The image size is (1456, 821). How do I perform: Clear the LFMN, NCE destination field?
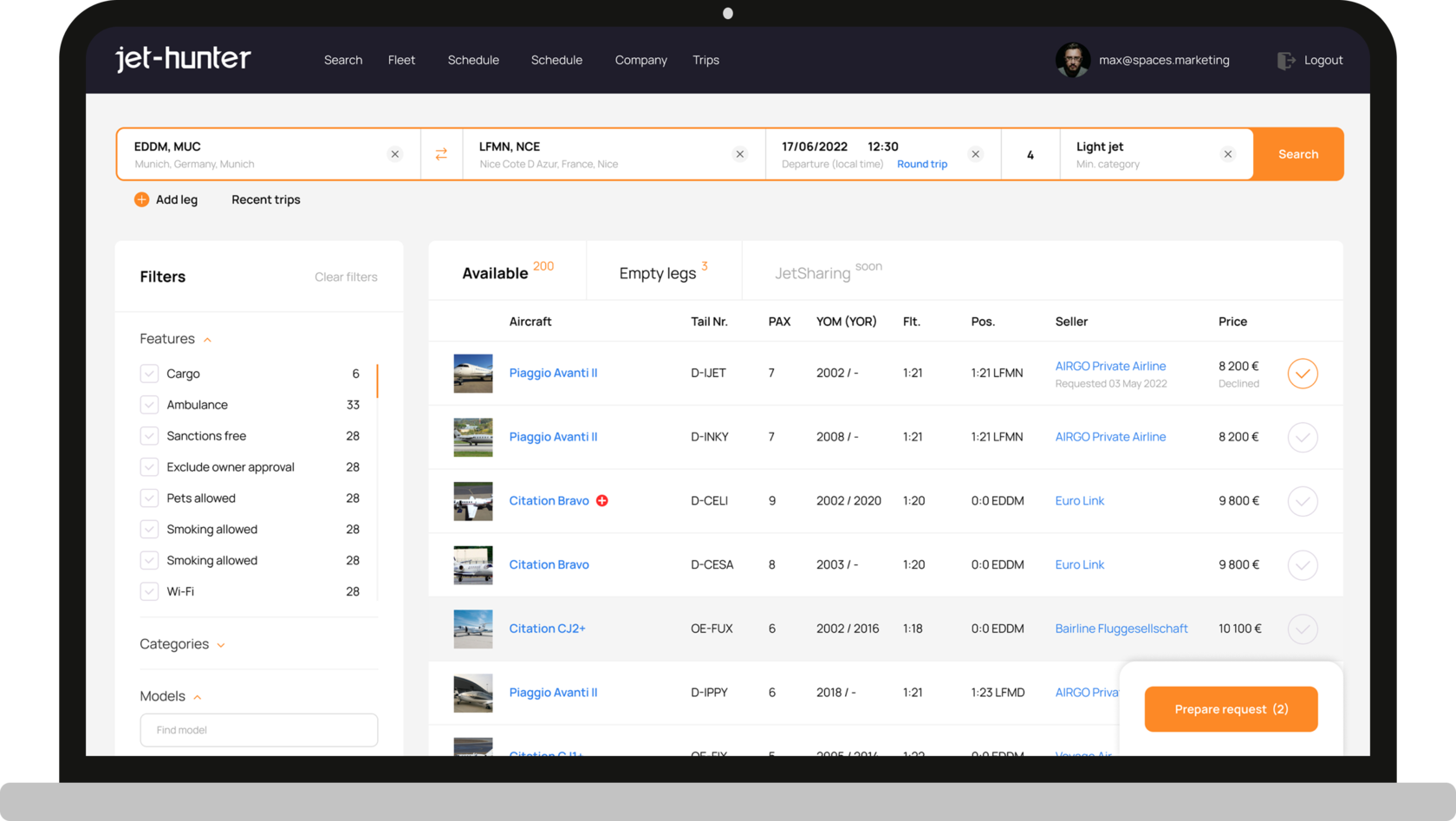(x=740, y=154)
